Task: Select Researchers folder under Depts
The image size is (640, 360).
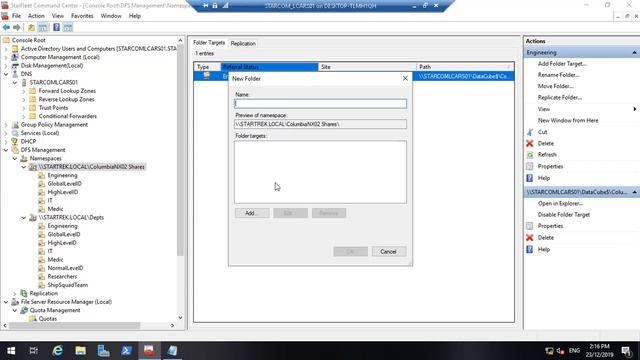Action: point(62,276)
